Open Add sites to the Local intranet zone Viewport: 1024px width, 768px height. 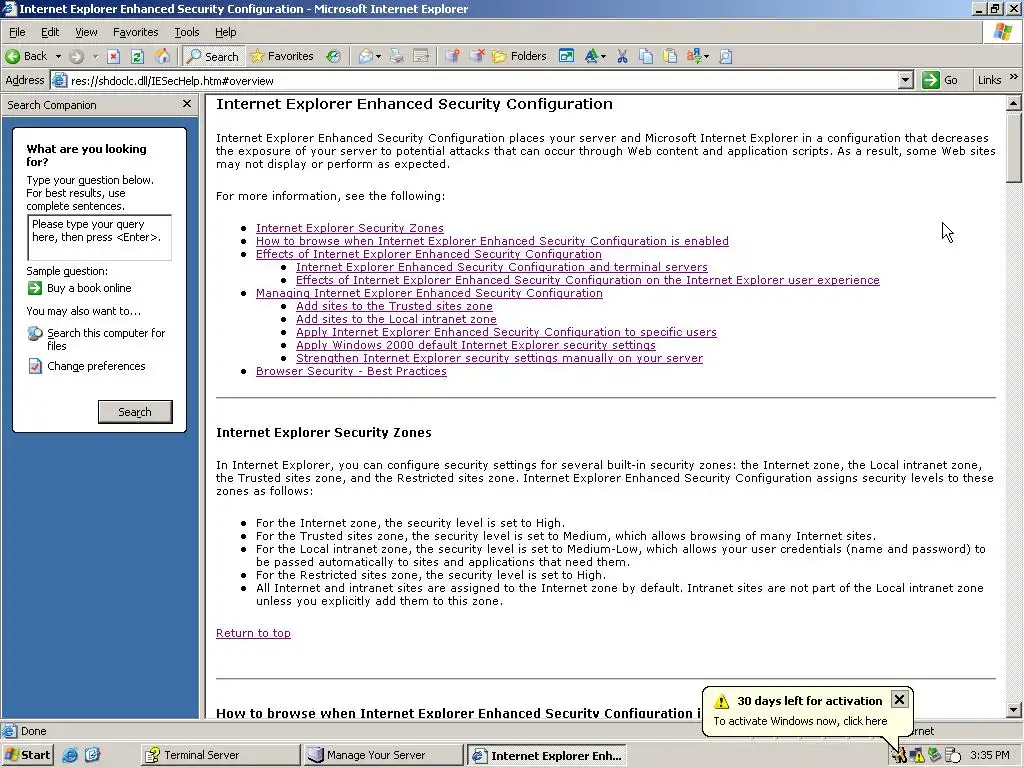(396, 319)
